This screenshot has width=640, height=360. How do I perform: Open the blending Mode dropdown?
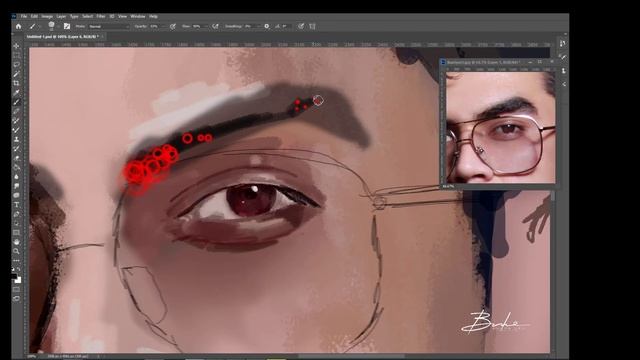click(109, 26)
